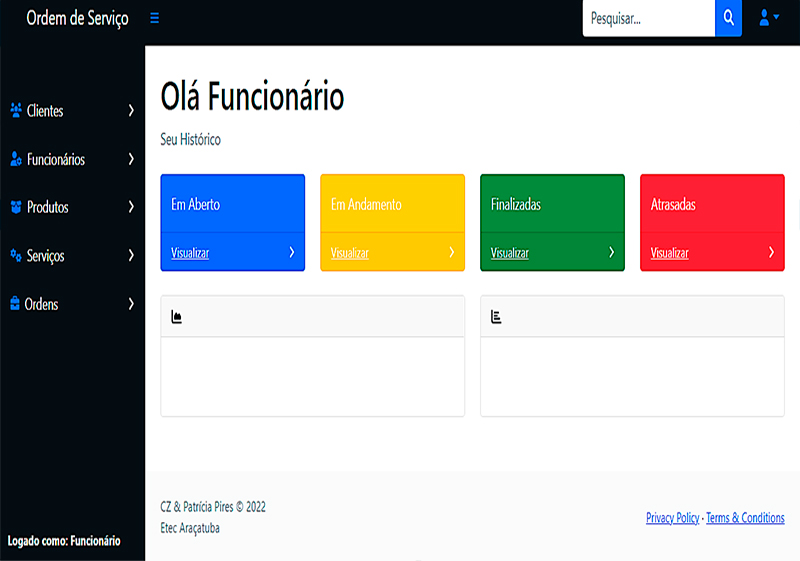Click the Serviços gears icon
Image resolution: width=800 pixels, height=561 pixels.
(x=16, y=256)
